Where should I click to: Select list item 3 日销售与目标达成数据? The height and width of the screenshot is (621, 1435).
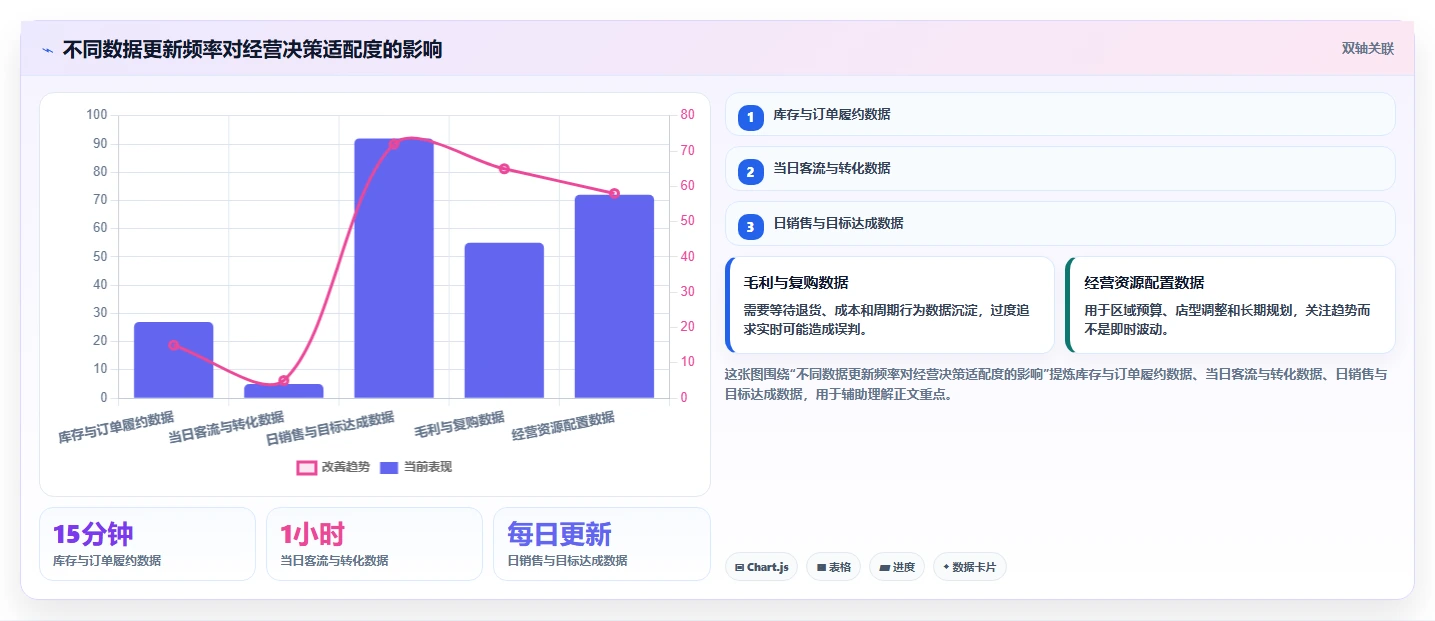(x=1060, y=223)
